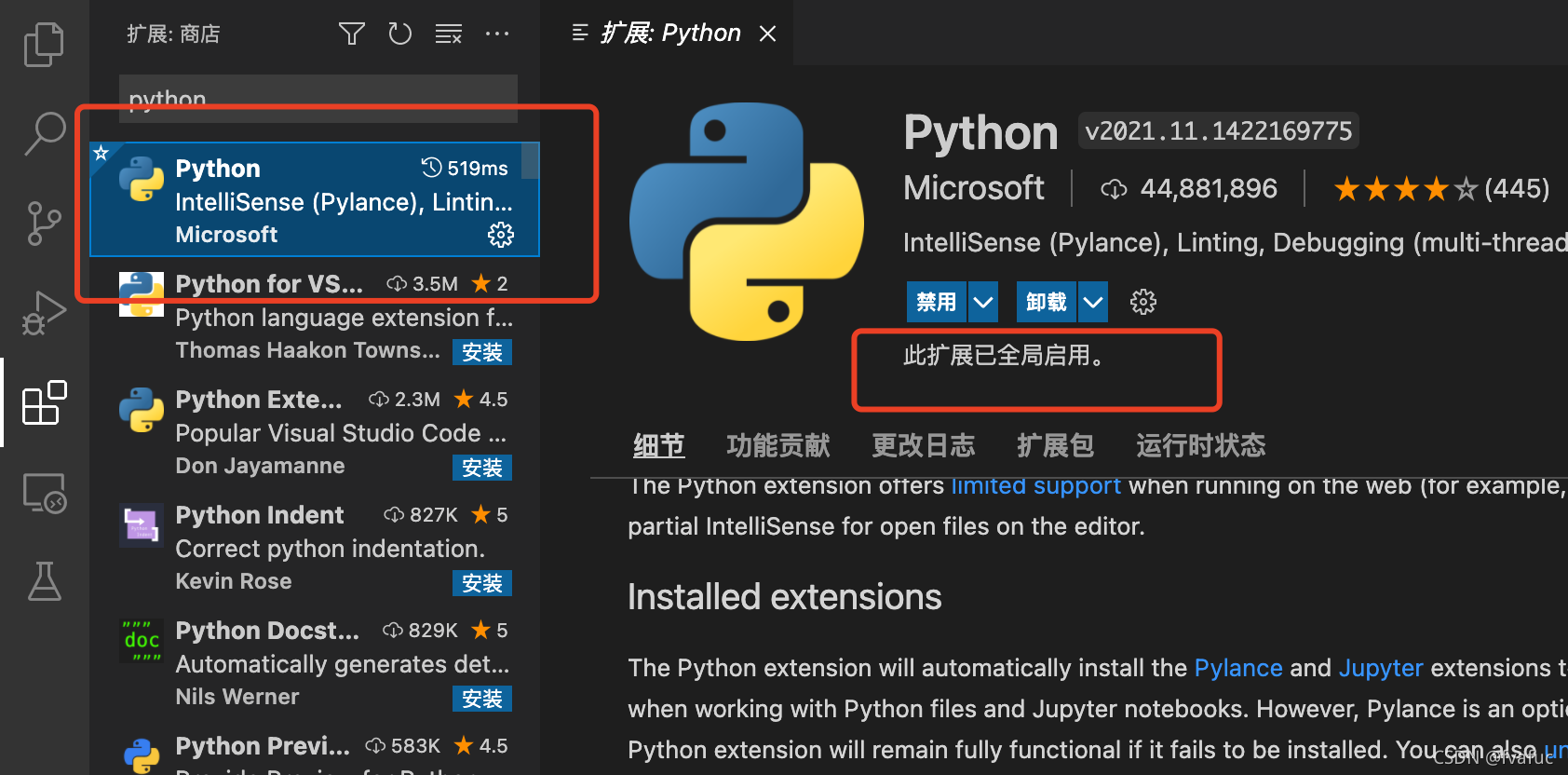Expand the 卸载 dropdown arrow
1568x775 pixels.
coord(1093,302)
